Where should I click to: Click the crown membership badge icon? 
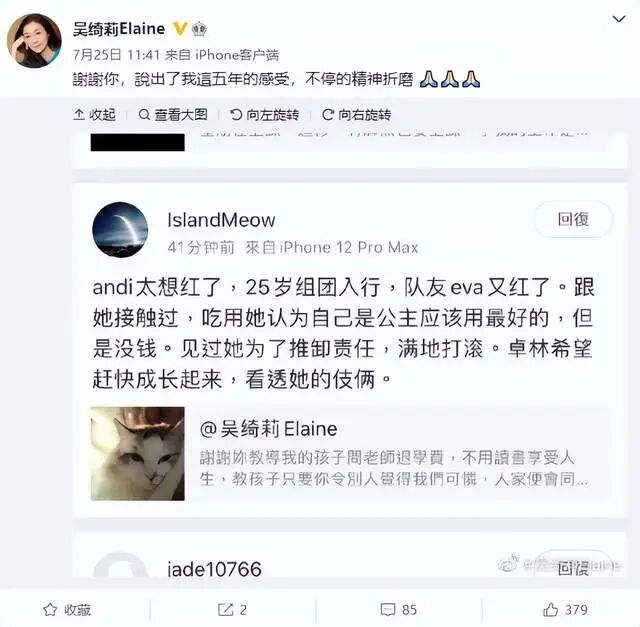pos(199,29)
